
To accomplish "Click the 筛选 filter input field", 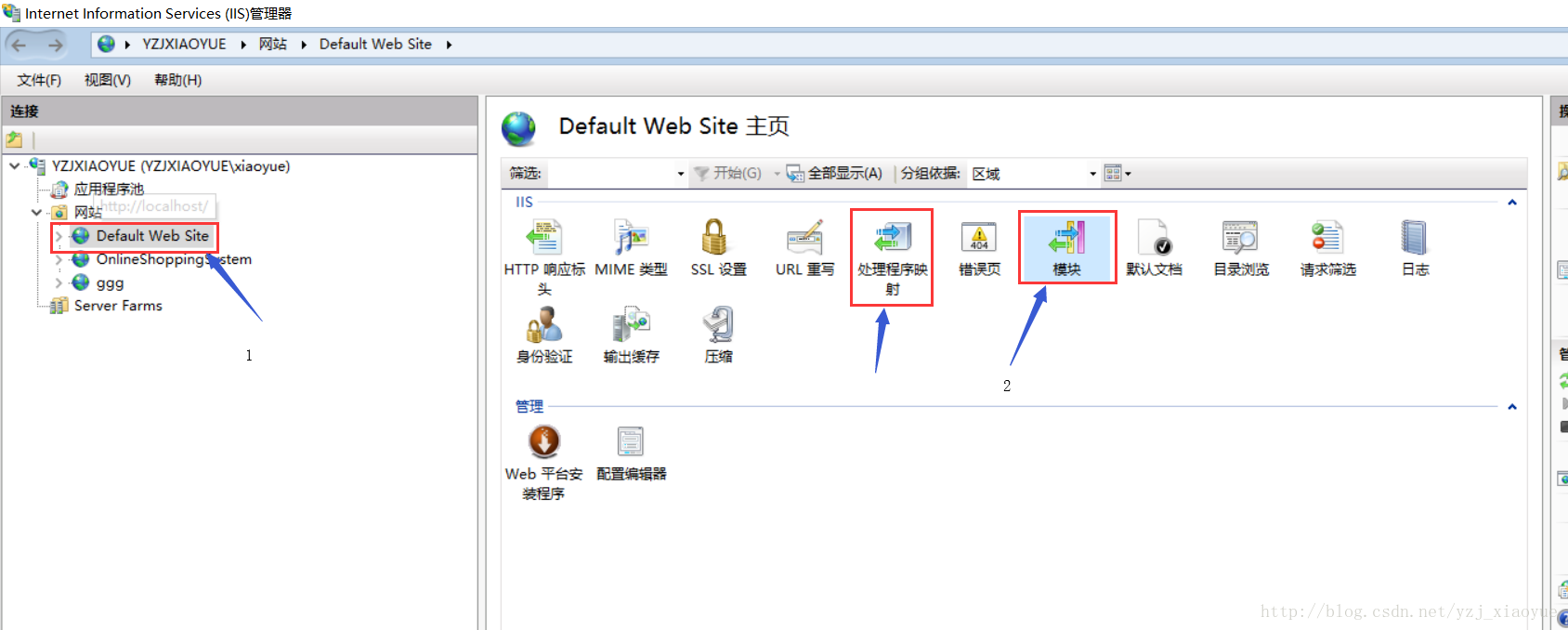I will [617, 174].
